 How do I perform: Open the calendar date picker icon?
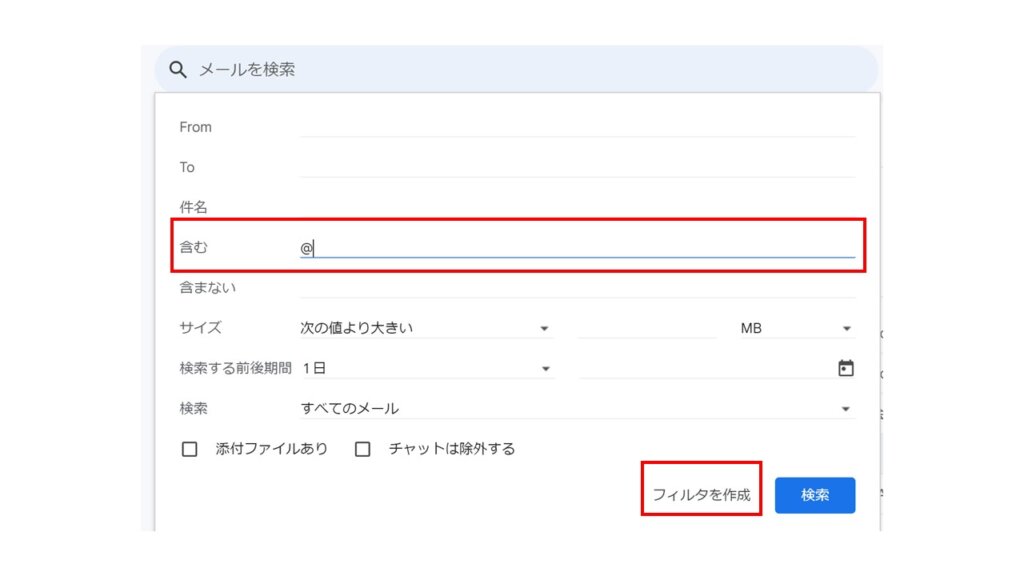click(846, 368)
